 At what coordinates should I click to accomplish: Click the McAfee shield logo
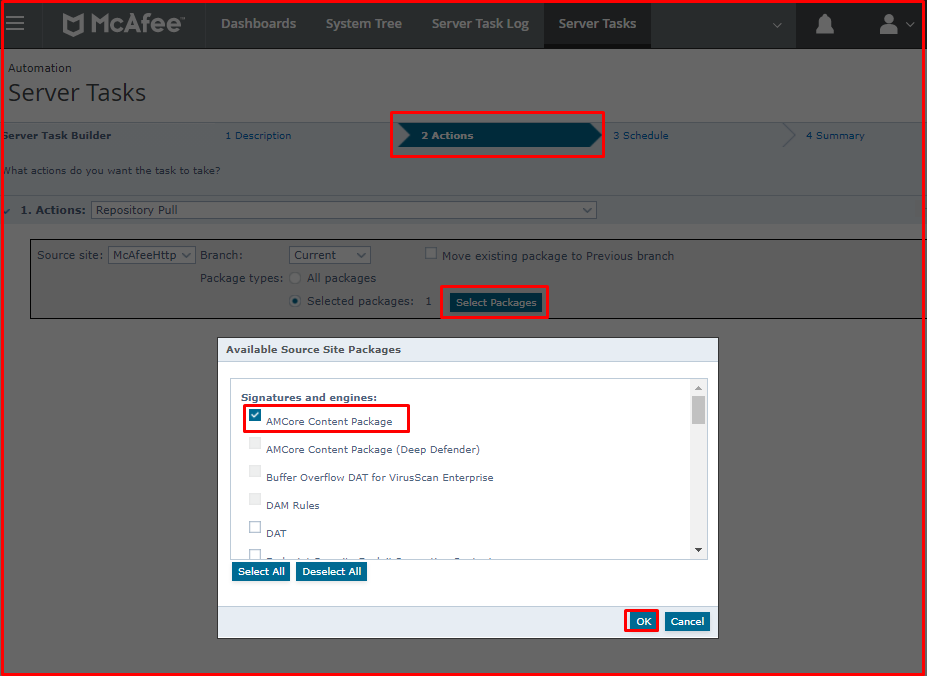[x=73, y=25]
